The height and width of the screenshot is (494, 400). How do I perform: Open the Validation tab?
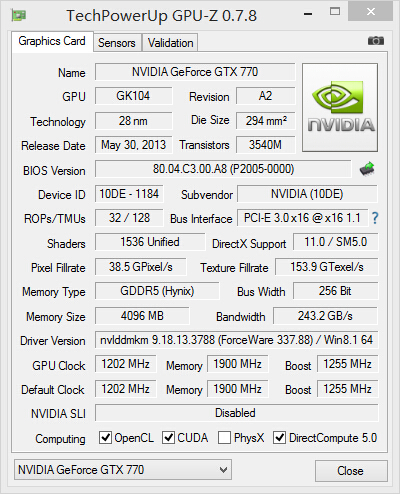(170, 43)
